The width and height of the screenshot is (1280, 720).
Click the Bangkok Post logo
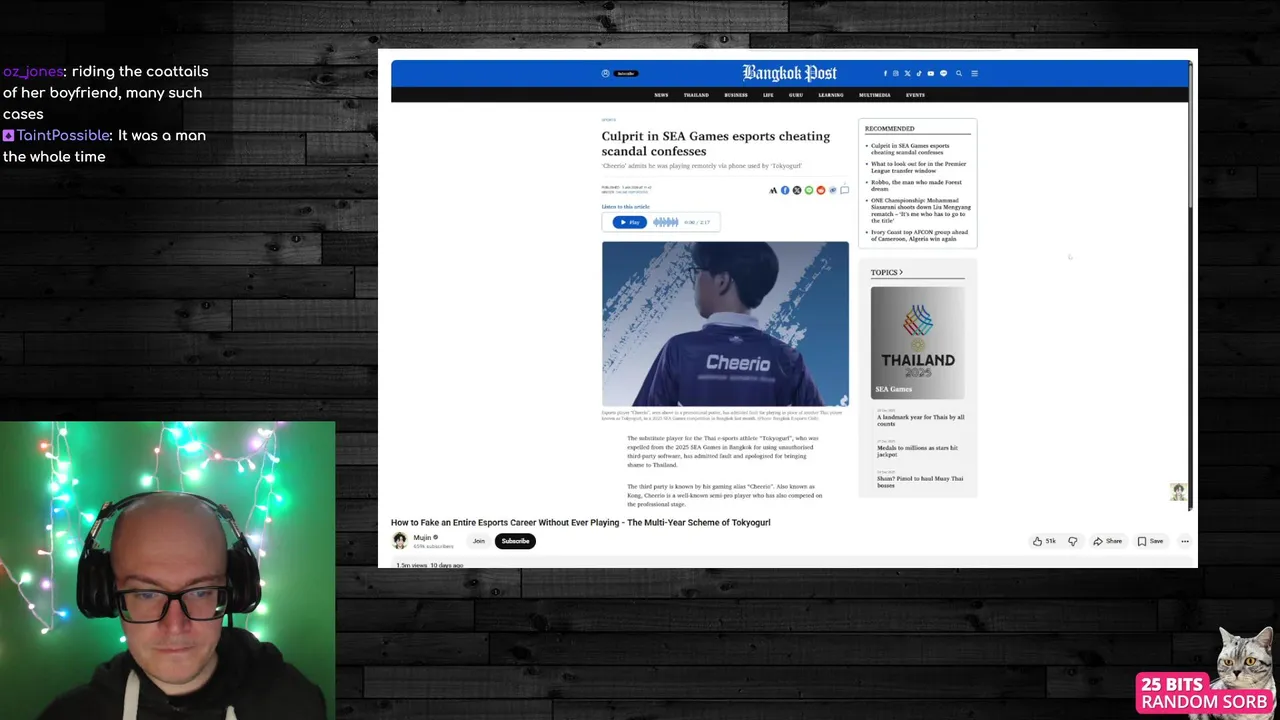pos(789,73)
